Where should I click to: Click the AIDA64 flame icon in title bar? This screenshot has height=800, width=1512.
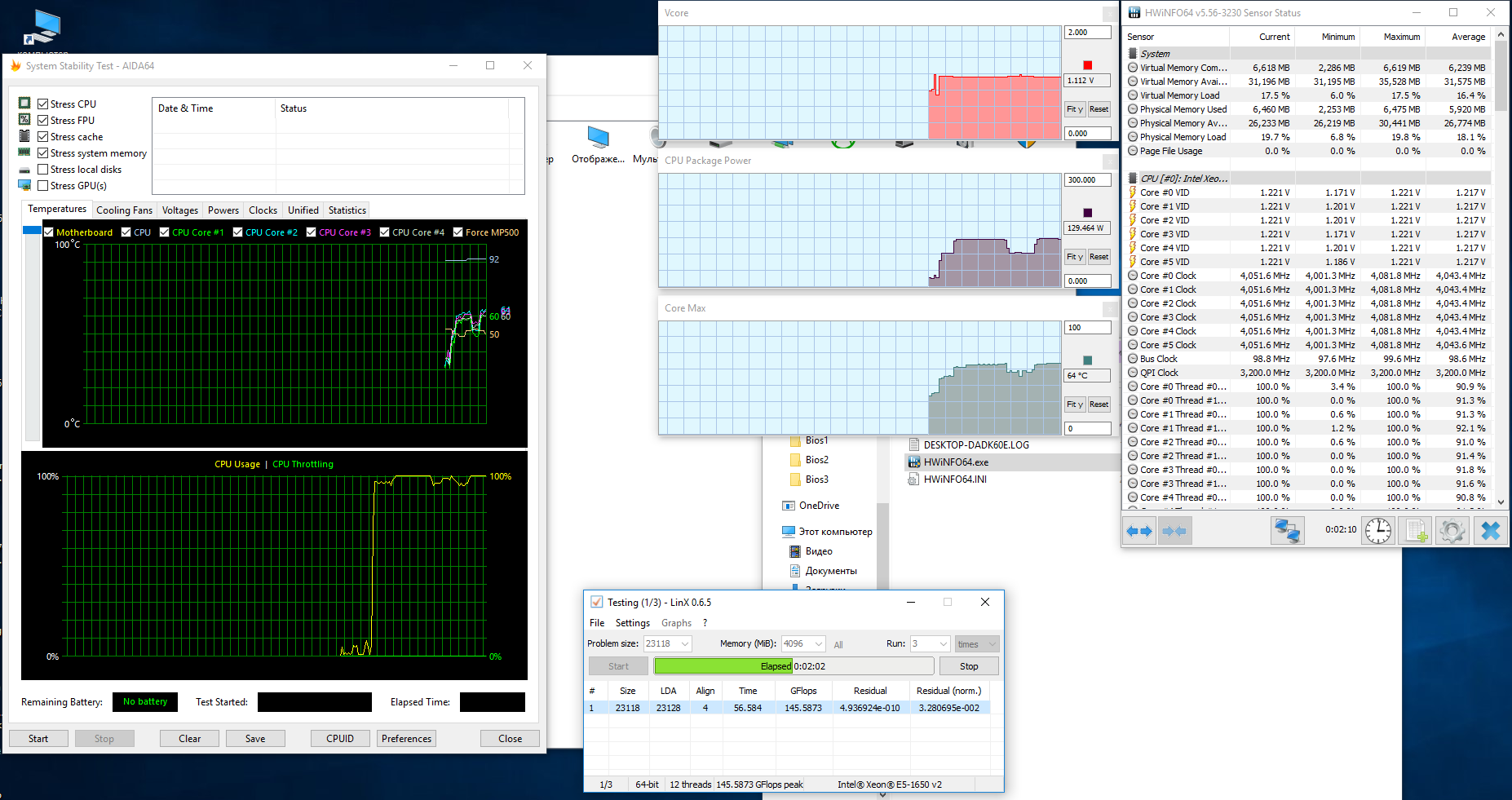click(15, 66)
